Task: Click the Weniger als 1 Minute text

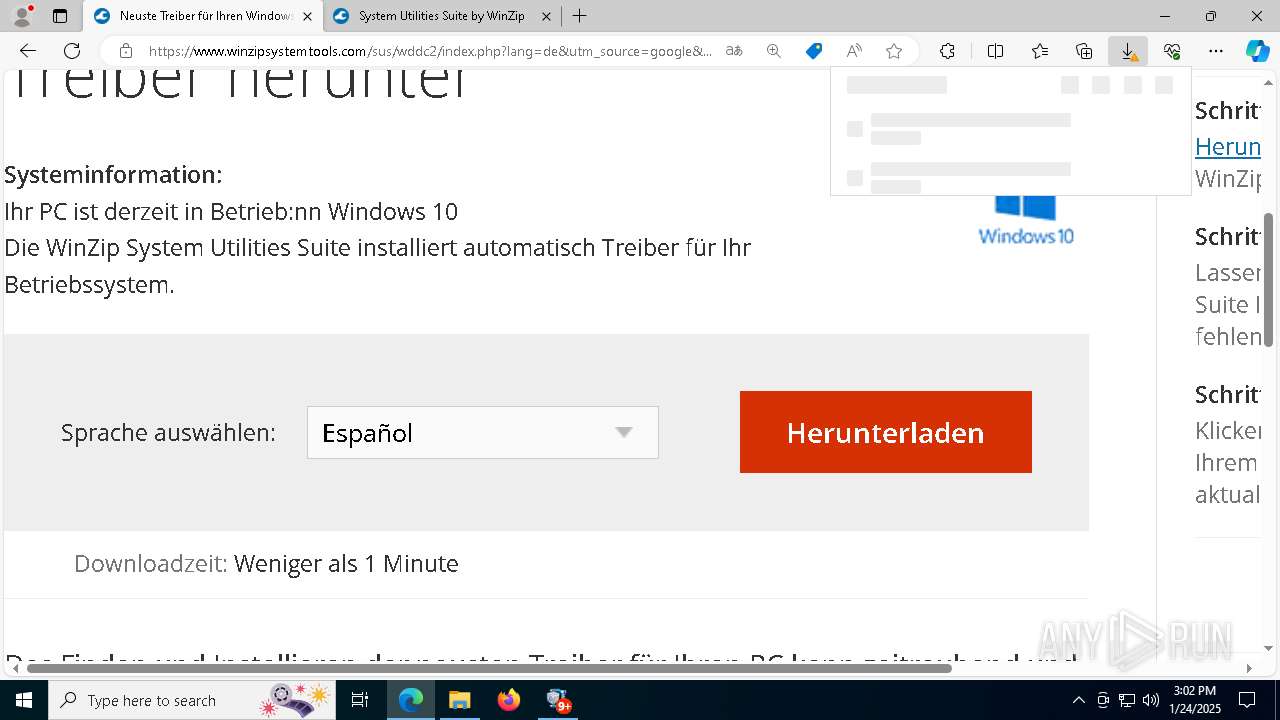Action: 346,564
